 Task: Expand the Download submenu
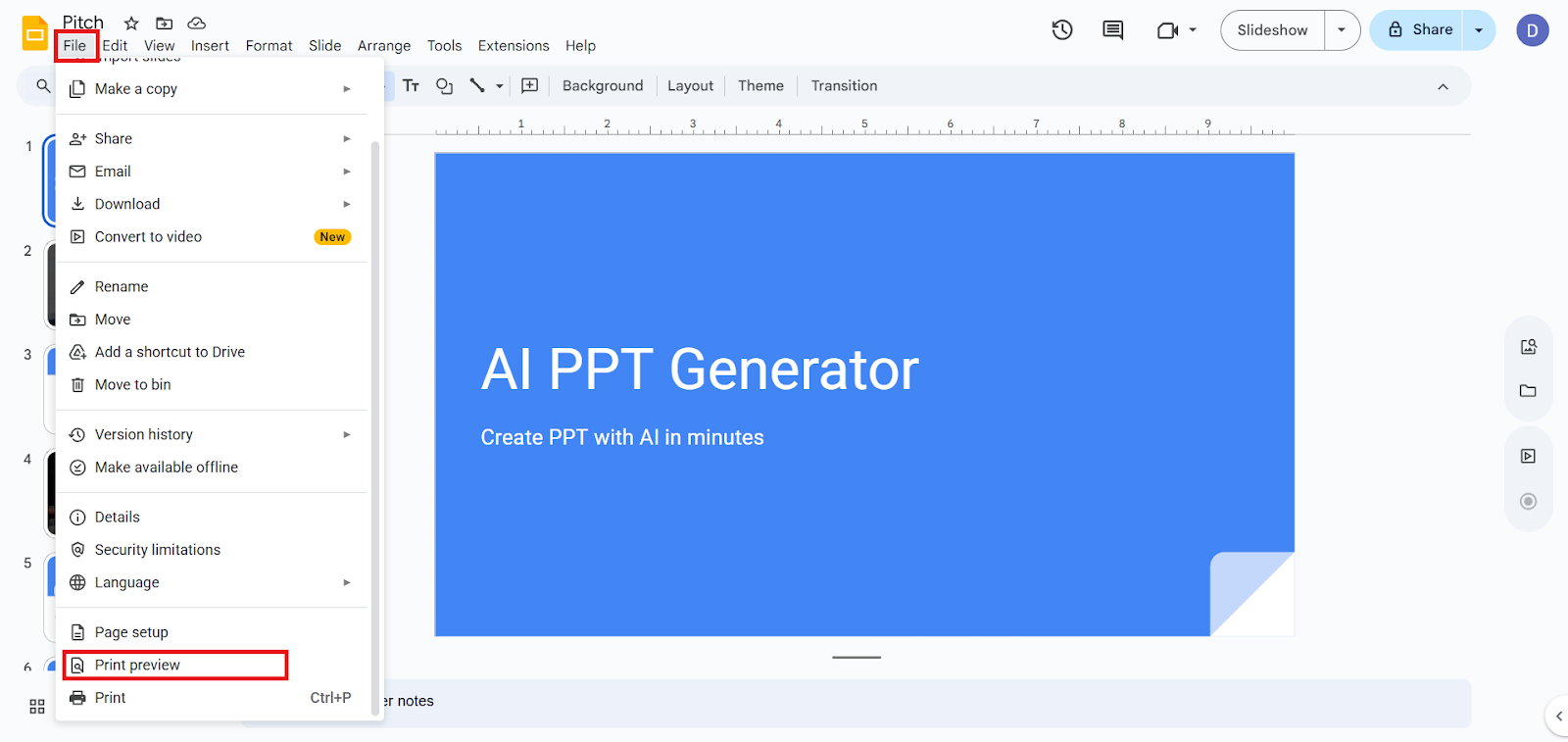[212, 204]
